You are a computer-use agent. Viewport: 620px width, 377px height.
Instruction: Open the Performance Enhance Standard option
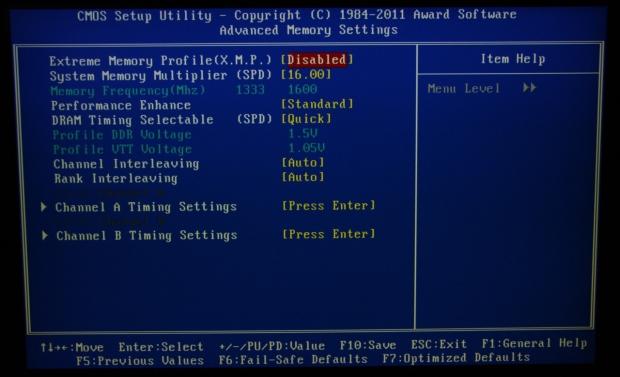click(317, 104)
